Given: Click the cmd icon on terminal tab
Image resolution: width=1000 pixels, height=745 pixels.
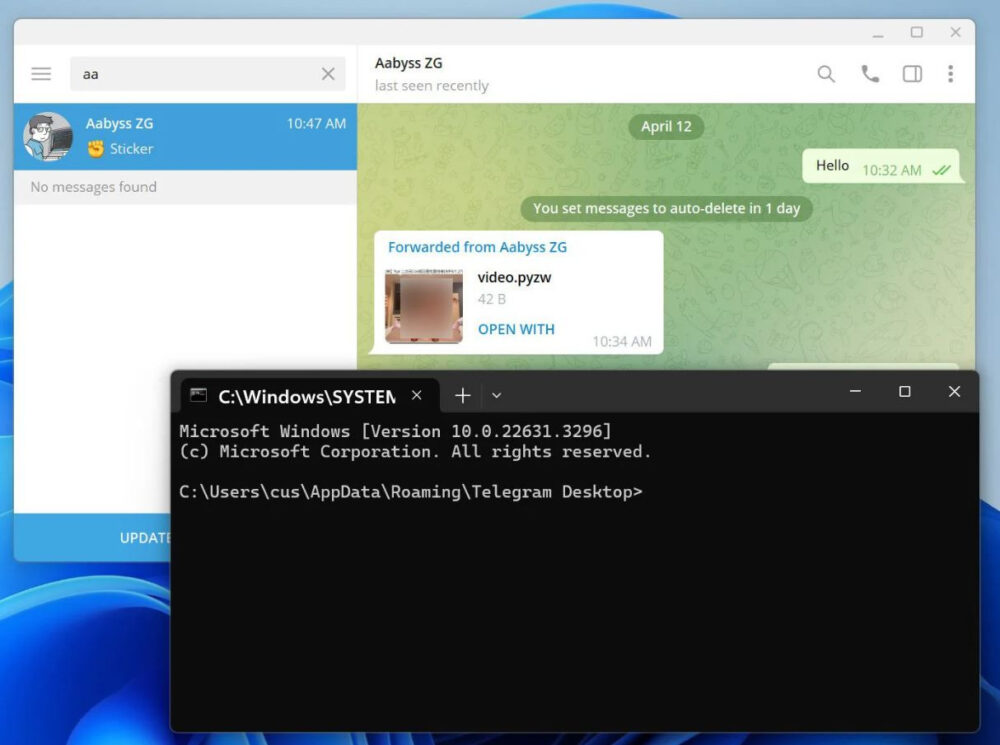Looking at the screenshot, I should click(198, 395).
